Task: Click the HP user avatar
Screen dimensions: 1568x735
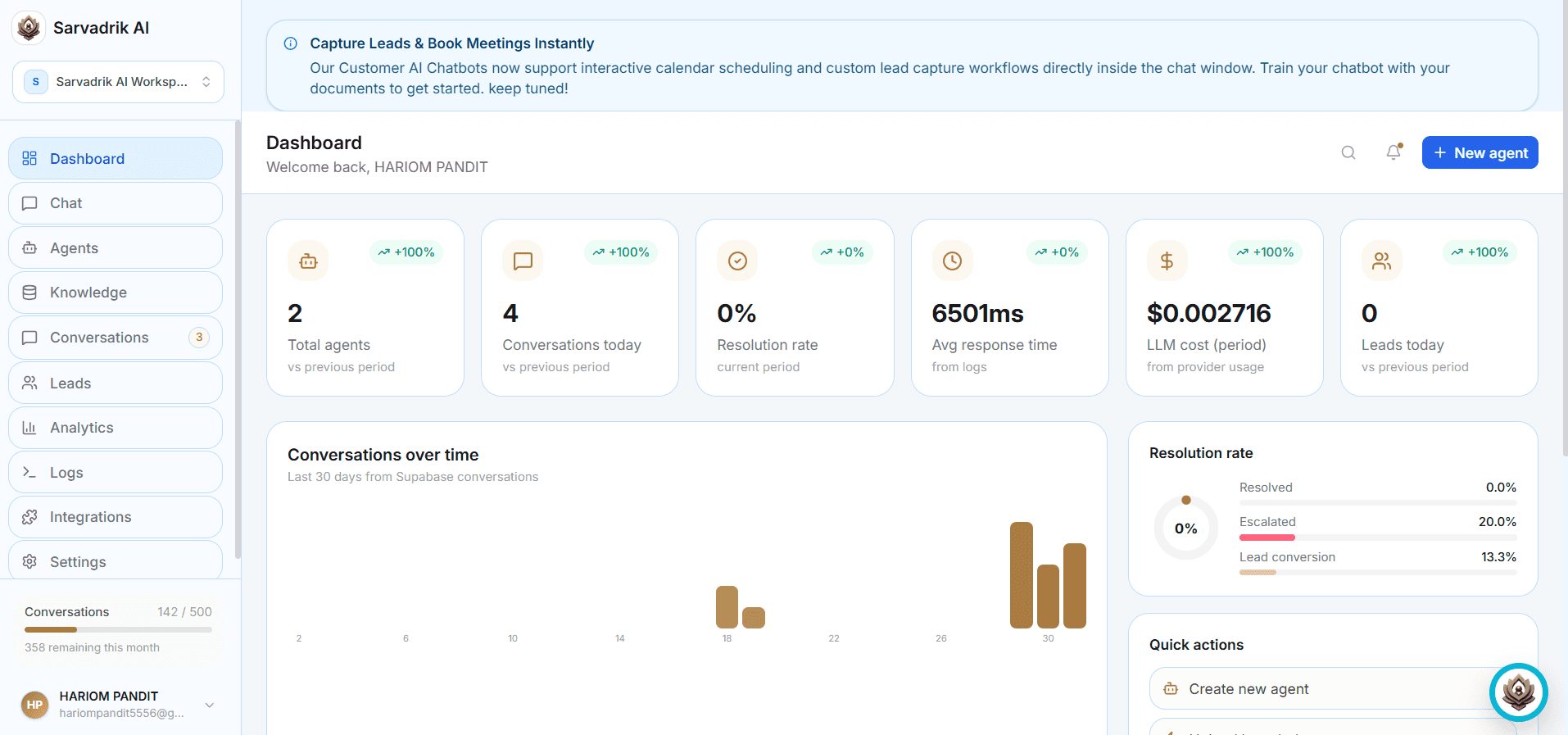Action: (34, 705)
